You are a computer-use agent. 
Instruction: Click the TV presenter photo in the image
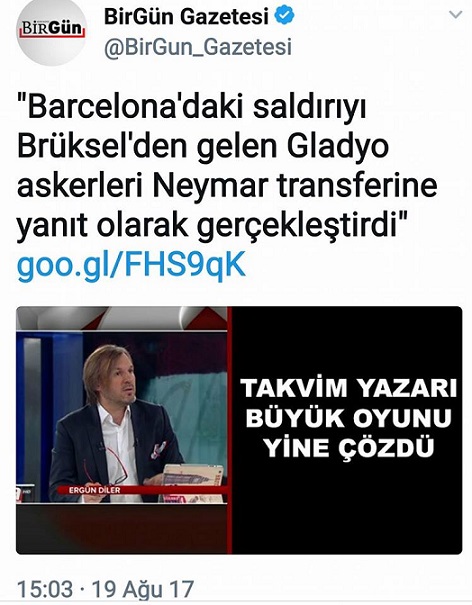click(x=122, y=417)
